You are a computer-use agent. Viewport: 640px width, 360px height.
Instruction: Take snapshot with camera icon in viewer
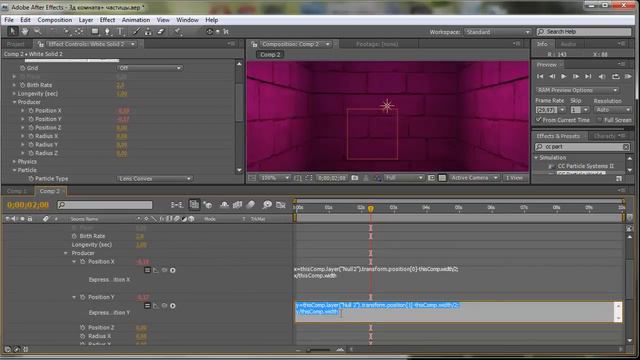coord(355,178)
